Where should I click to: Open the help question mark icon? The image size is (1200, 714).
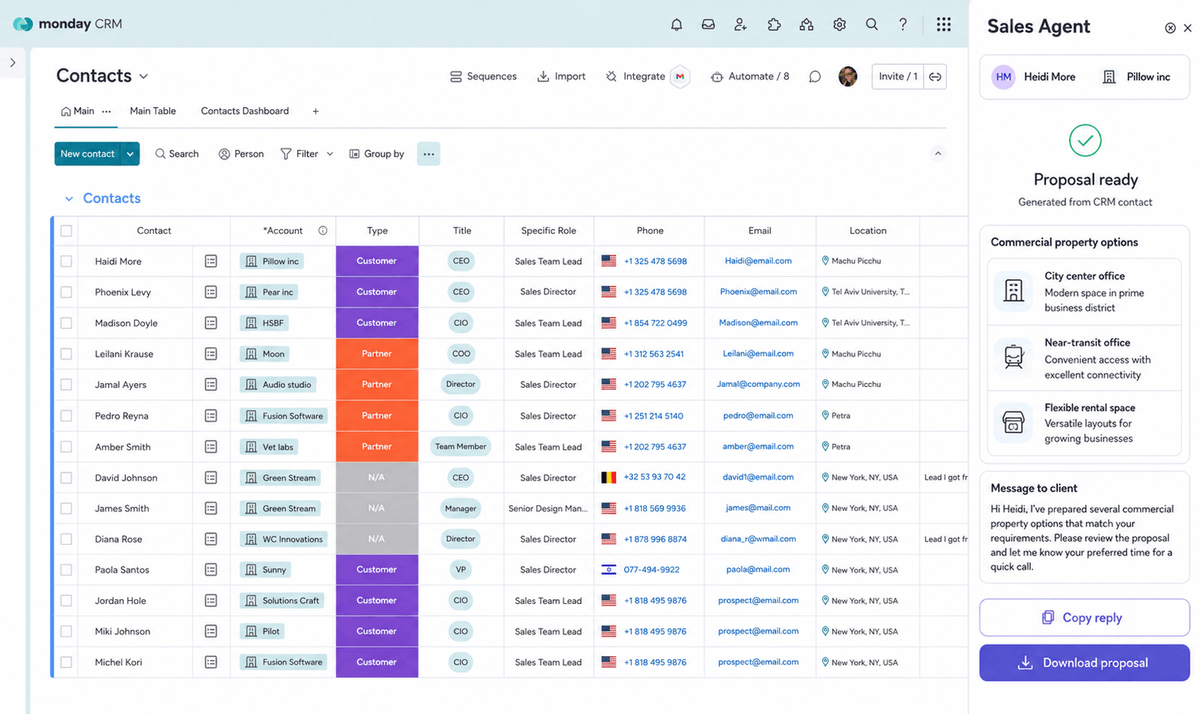(903, 24)
